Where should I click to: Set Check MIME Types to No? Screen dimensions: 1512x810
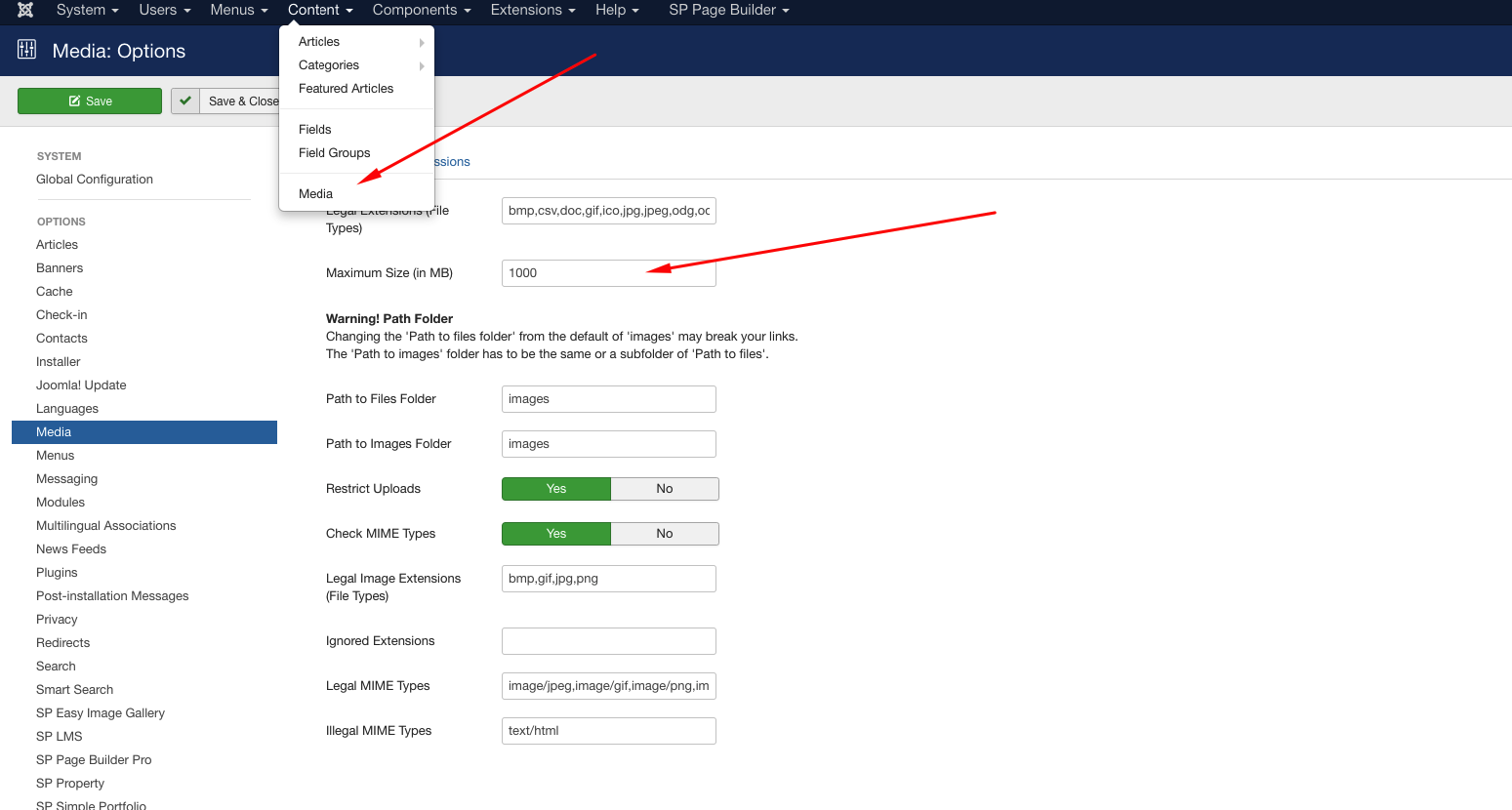coord(664,534)
